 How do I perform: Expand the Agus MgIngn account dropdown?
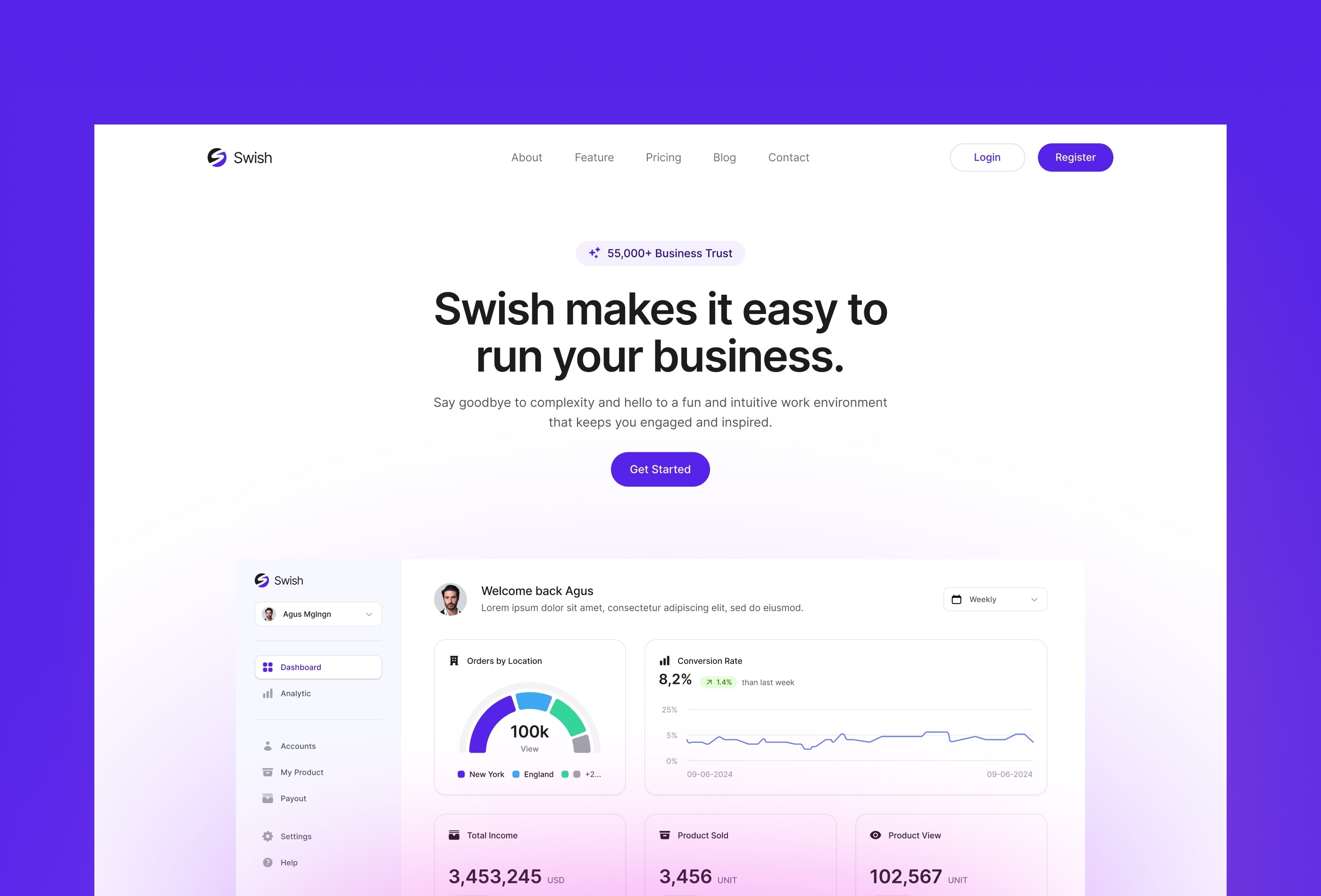pos(370,614)
